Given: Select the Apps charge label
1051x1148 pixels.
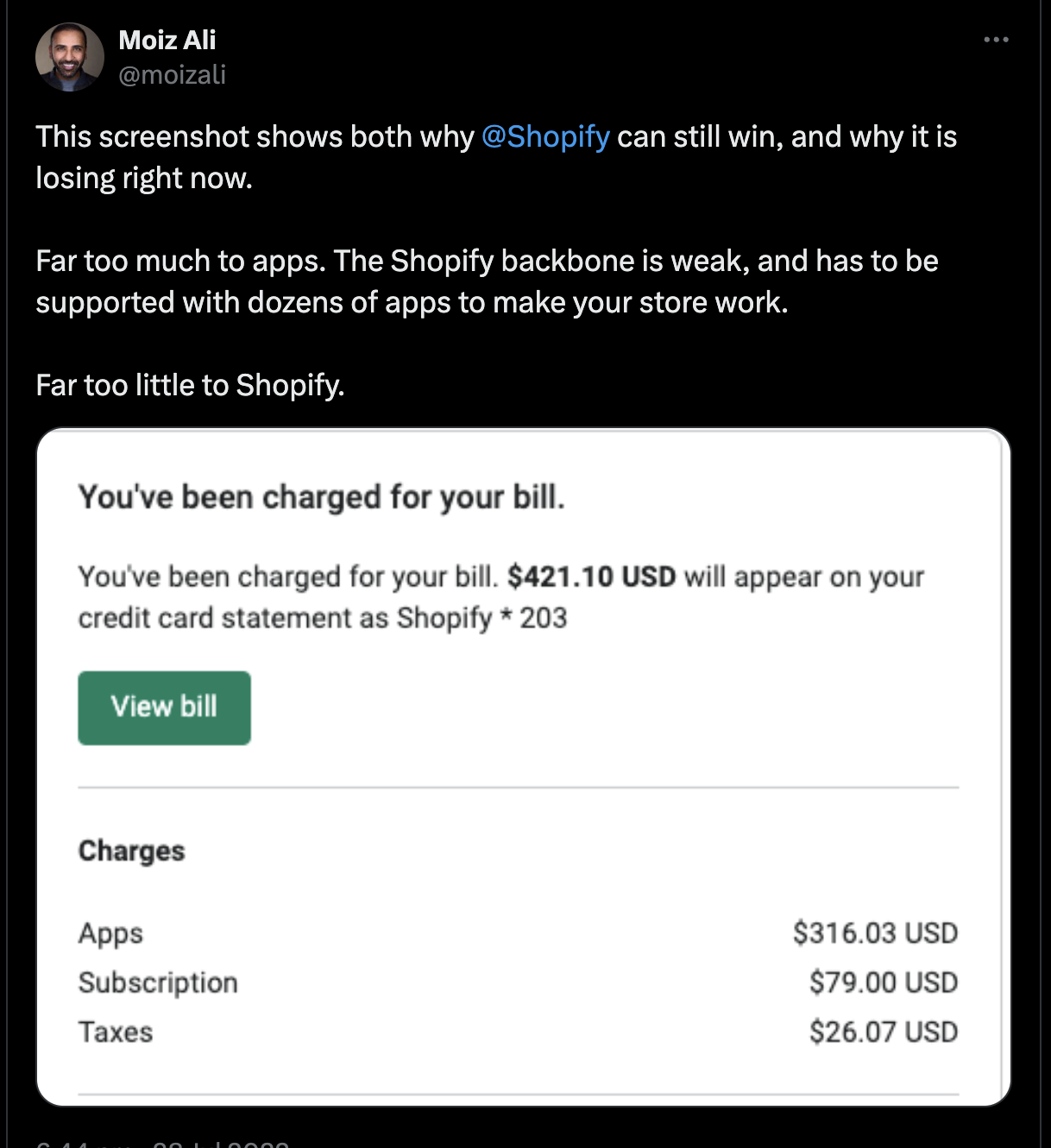Looking at the screenshot, I should click(x=110, y=933).
